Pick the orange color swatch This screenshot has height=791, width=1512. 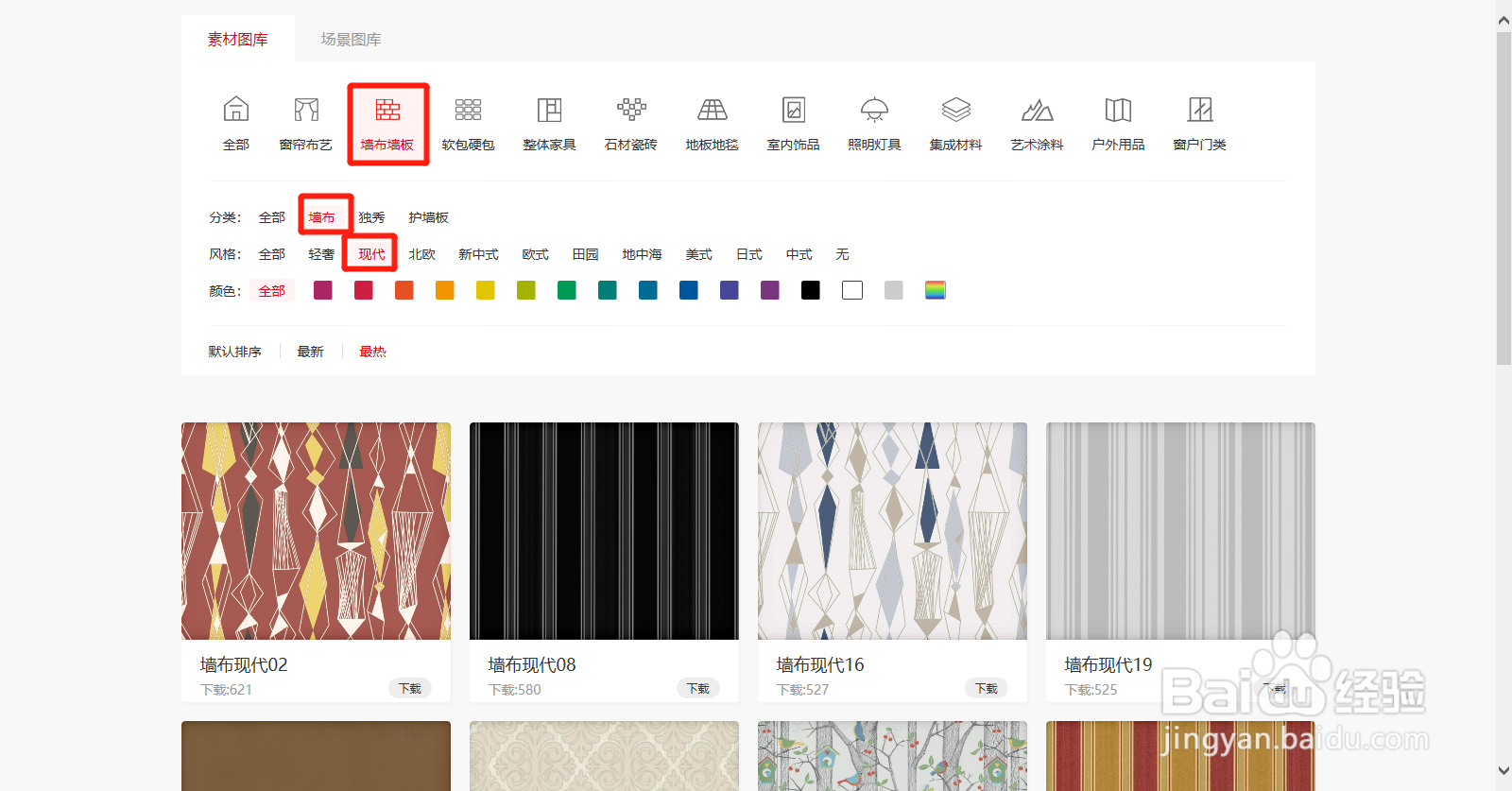pos(445,290)
